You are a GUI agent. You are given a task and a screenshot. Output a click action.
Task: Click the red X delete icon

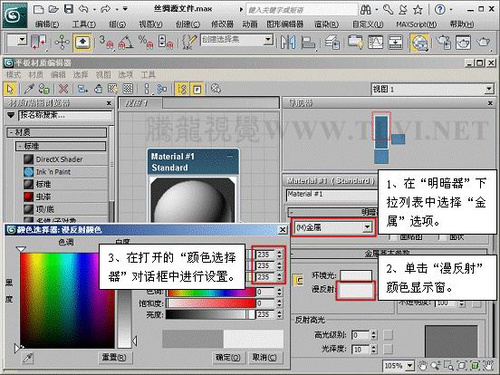click(63, 89)
